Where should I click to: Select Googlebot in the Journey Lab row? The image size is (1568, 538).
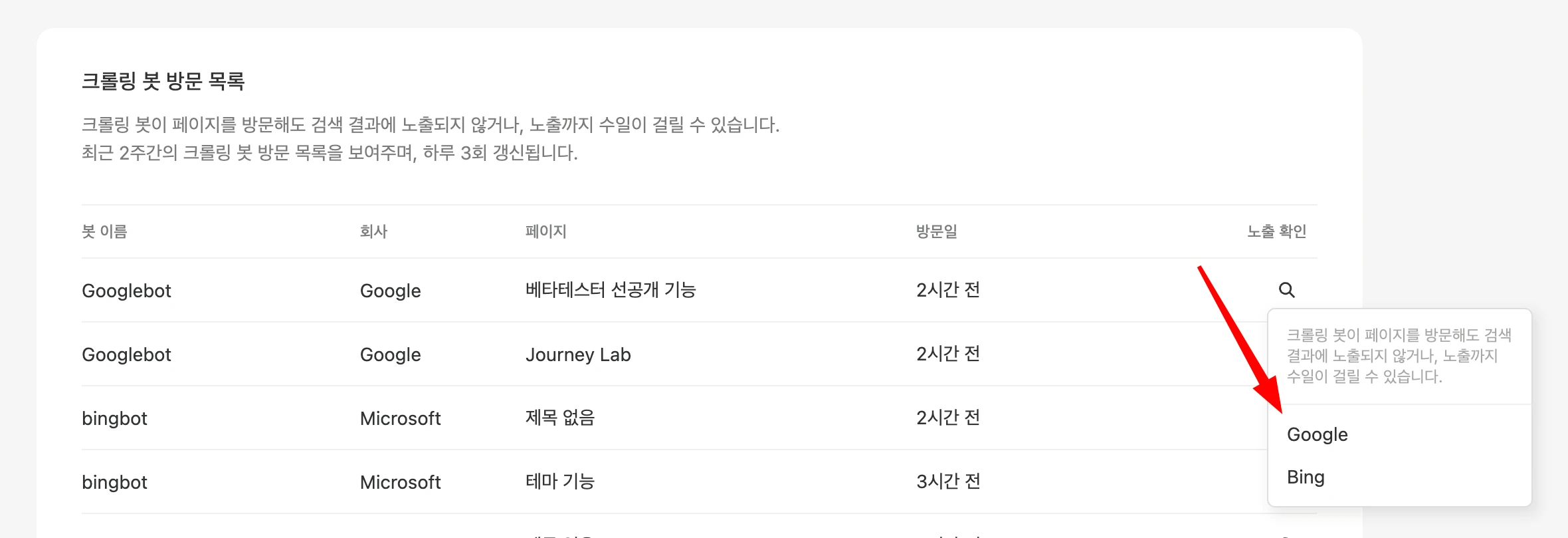pyautogui.click(x=126, y=354)
